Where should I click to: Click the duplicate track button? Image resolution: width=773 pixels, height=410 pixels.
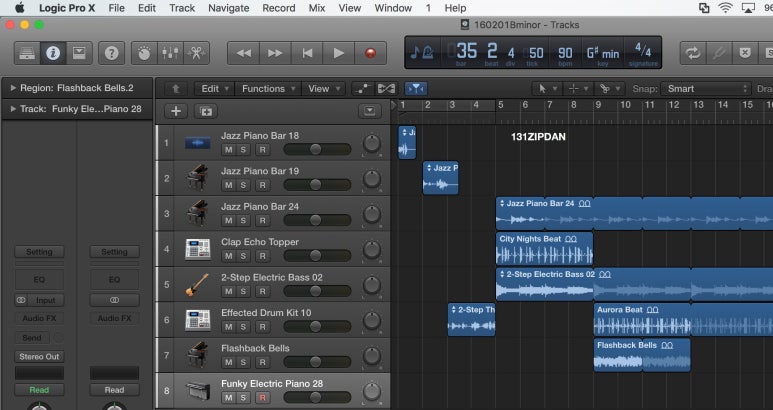(x=206, y=111)
